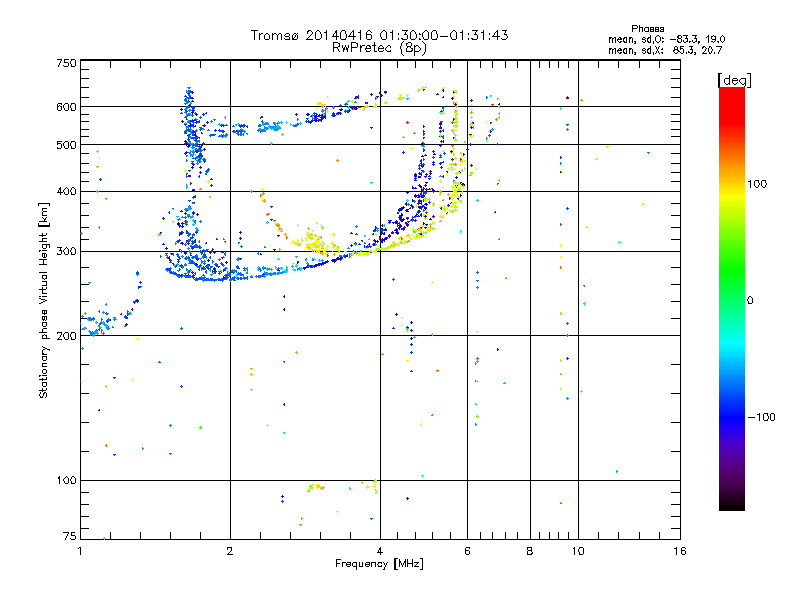The height and width of the screenshot is (600, 800).
Task: Click the 'Phases' header label
Action: [x=647, y=29]
